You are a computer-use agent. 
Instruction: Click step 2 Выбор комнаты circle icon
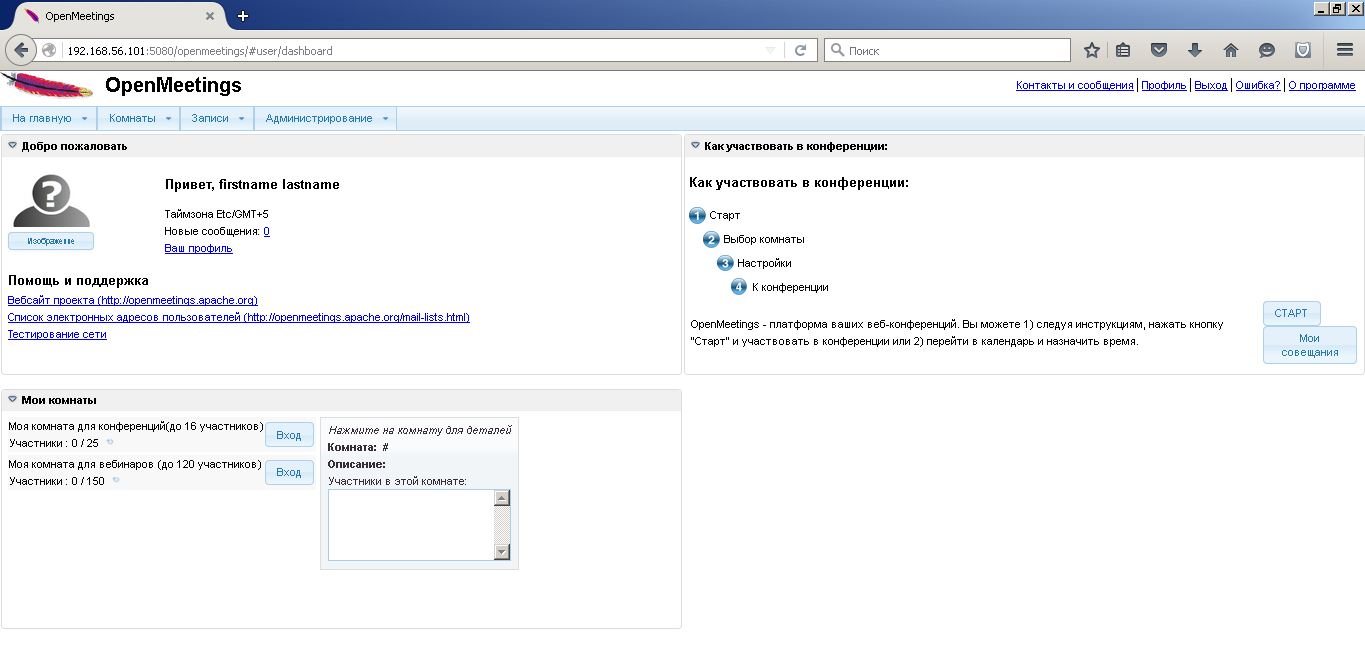pos(712,239)
